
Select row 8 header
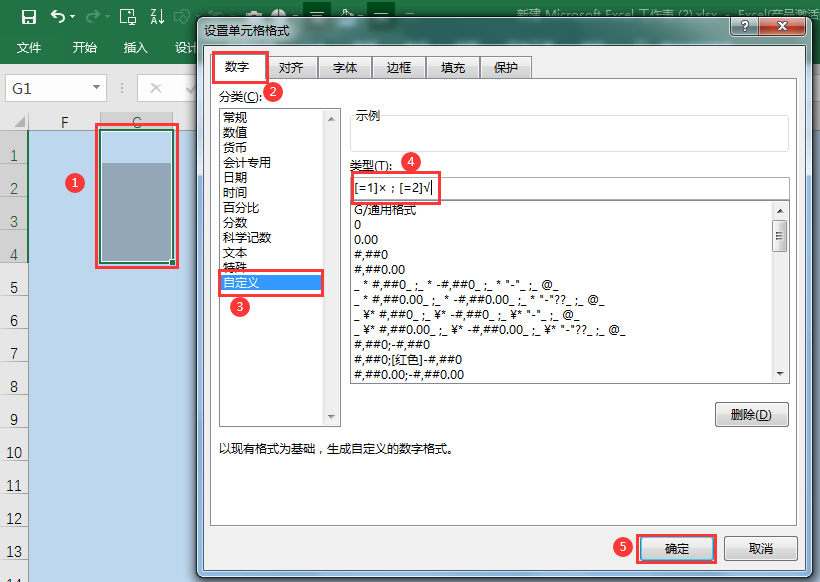14,386
